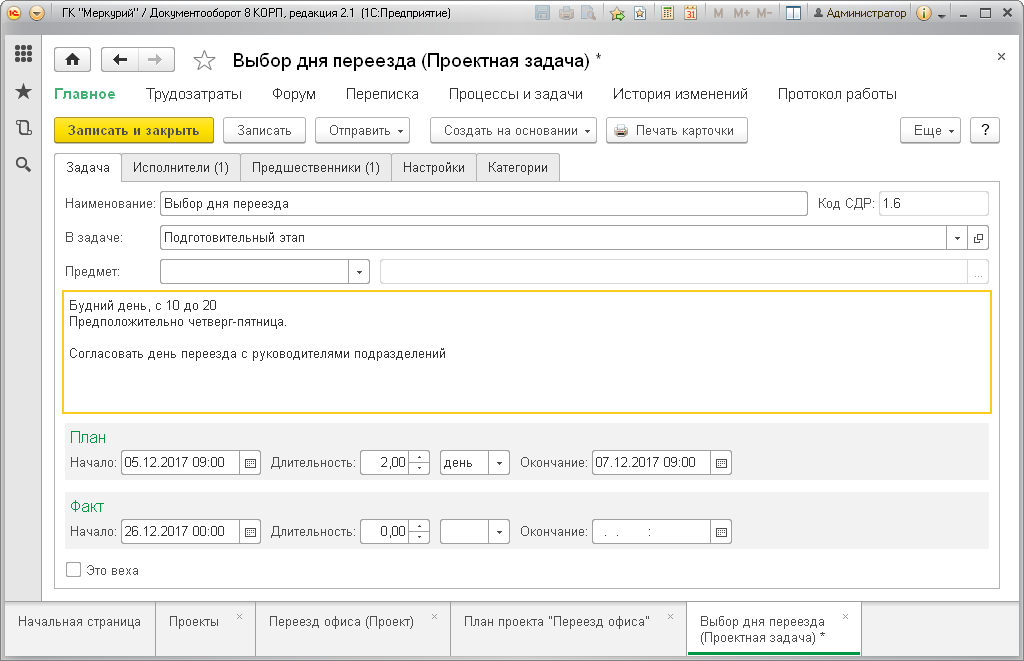This screenshot has height=661, width=1024.
Task: Expand the В задаче dropdown list
Action: tap(957, 238)
